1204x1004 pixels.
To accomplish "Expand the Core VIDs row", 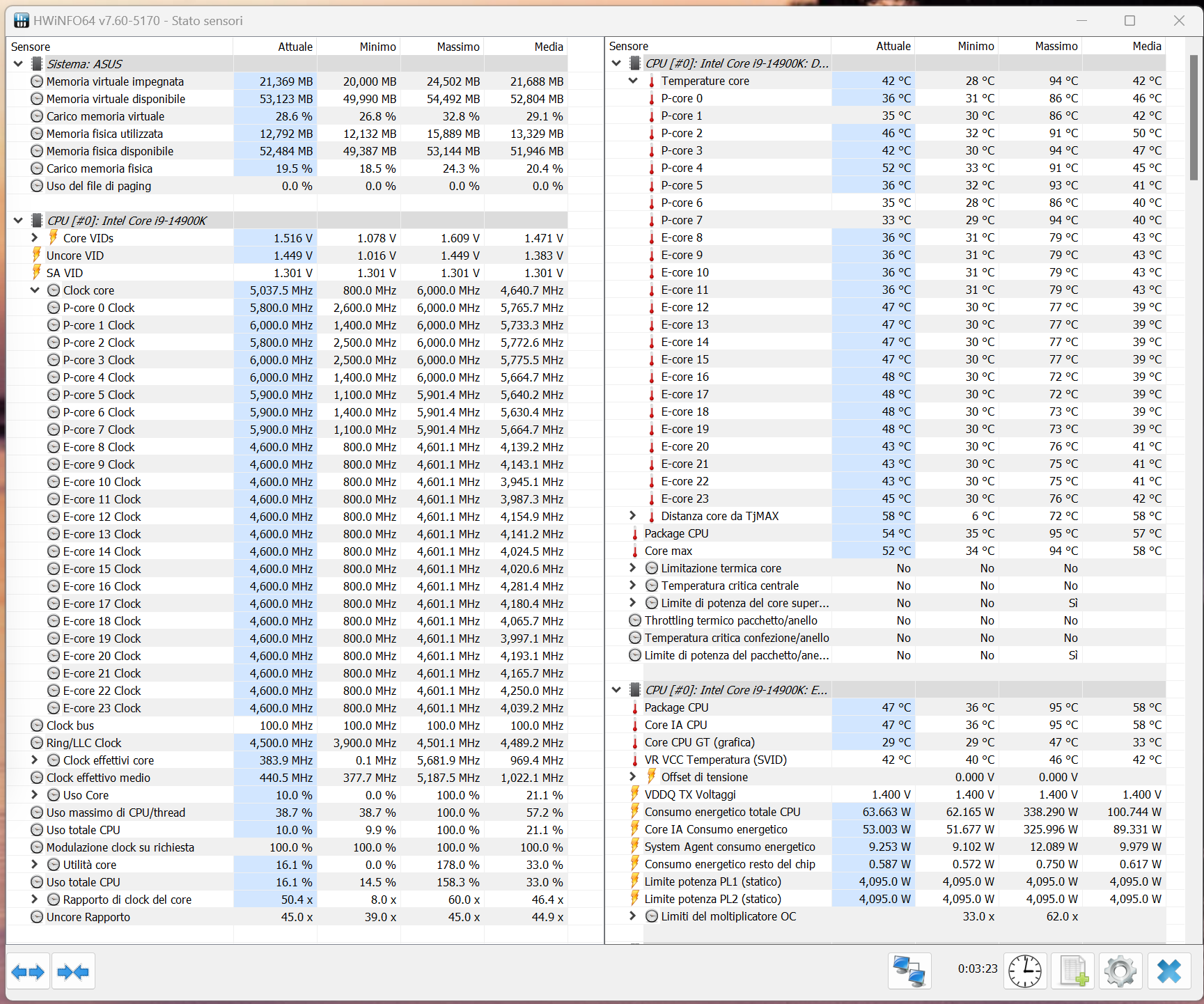I will [35, 238].
